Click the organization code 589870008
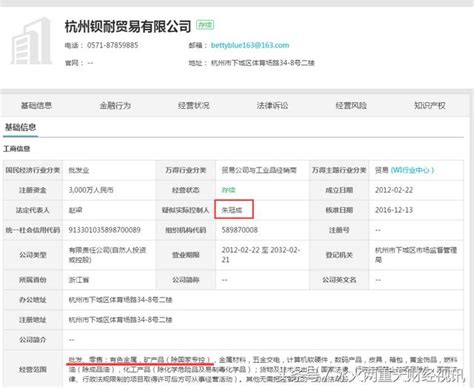Image resolution: width=474 pixels, height=388 pixels. [240, 230]
